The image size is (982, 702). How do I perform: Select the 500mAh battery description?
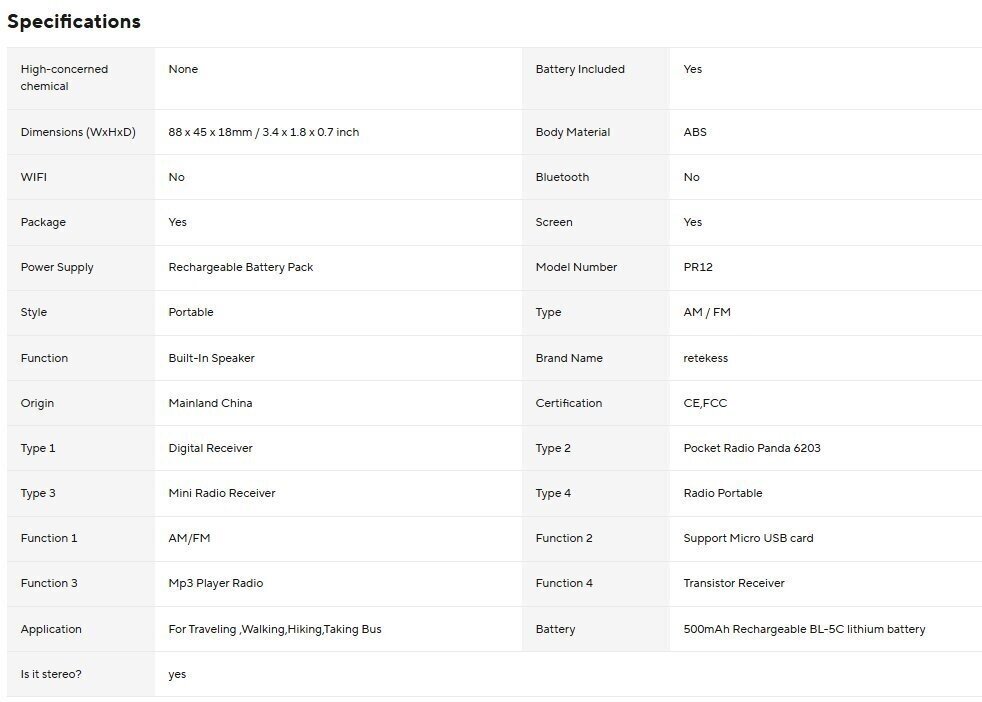tap(804, 629)
